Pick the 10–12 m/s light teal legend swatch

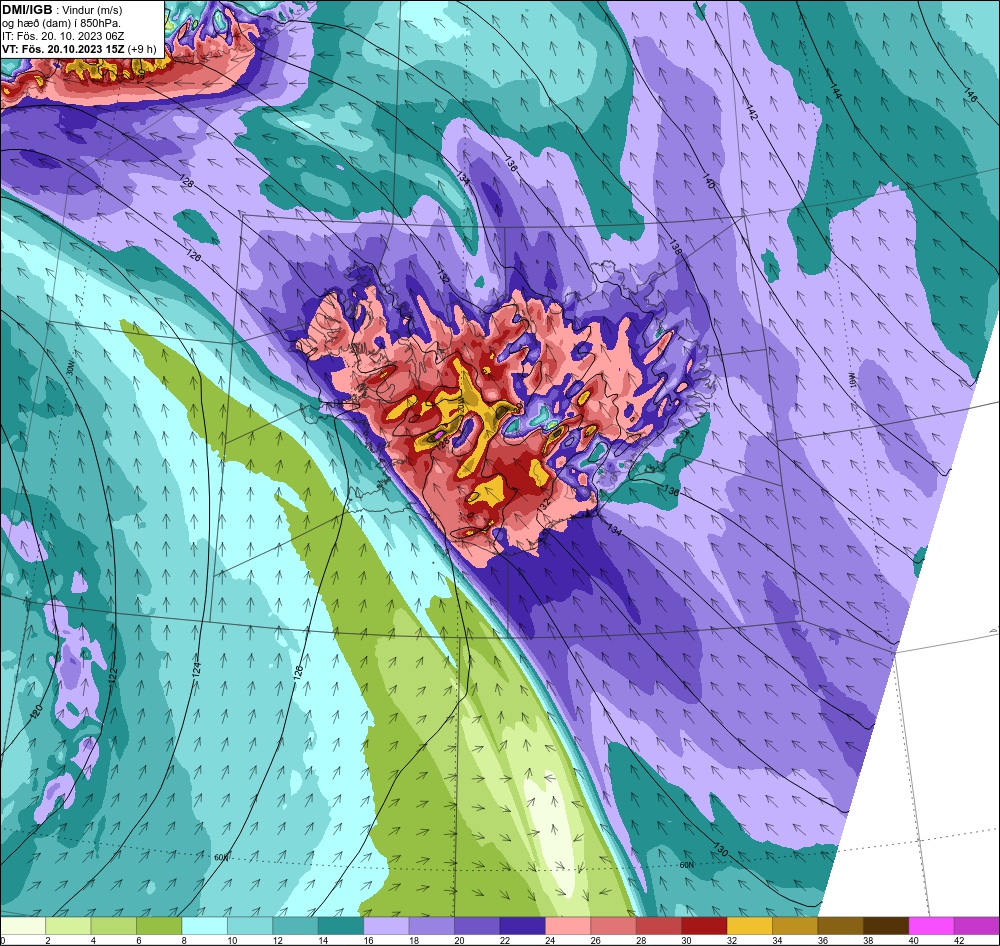coord(250,926)
